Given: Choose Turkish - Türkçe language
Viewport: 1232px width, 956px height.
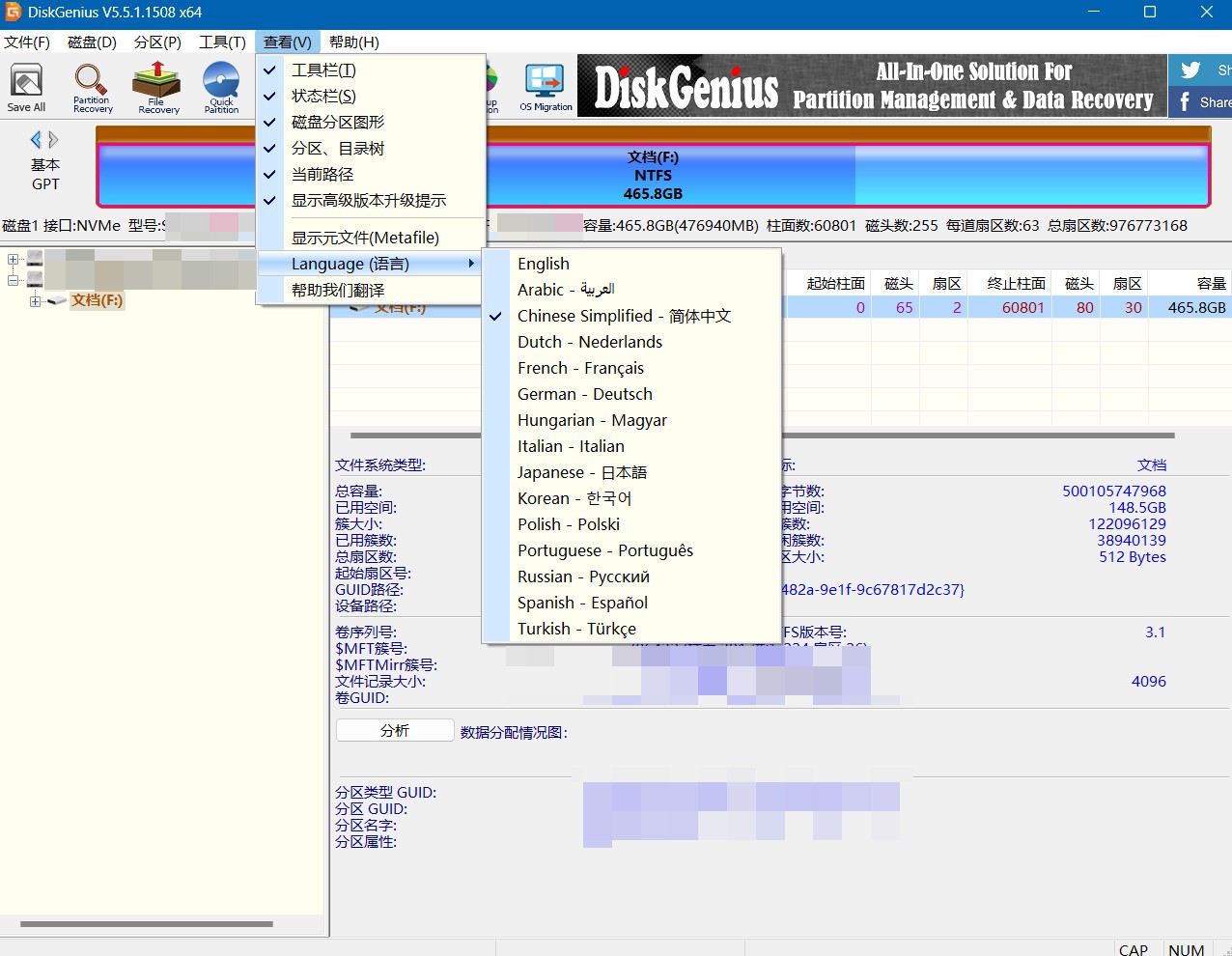Looking at the screenshot, I should tap(631, 629).
